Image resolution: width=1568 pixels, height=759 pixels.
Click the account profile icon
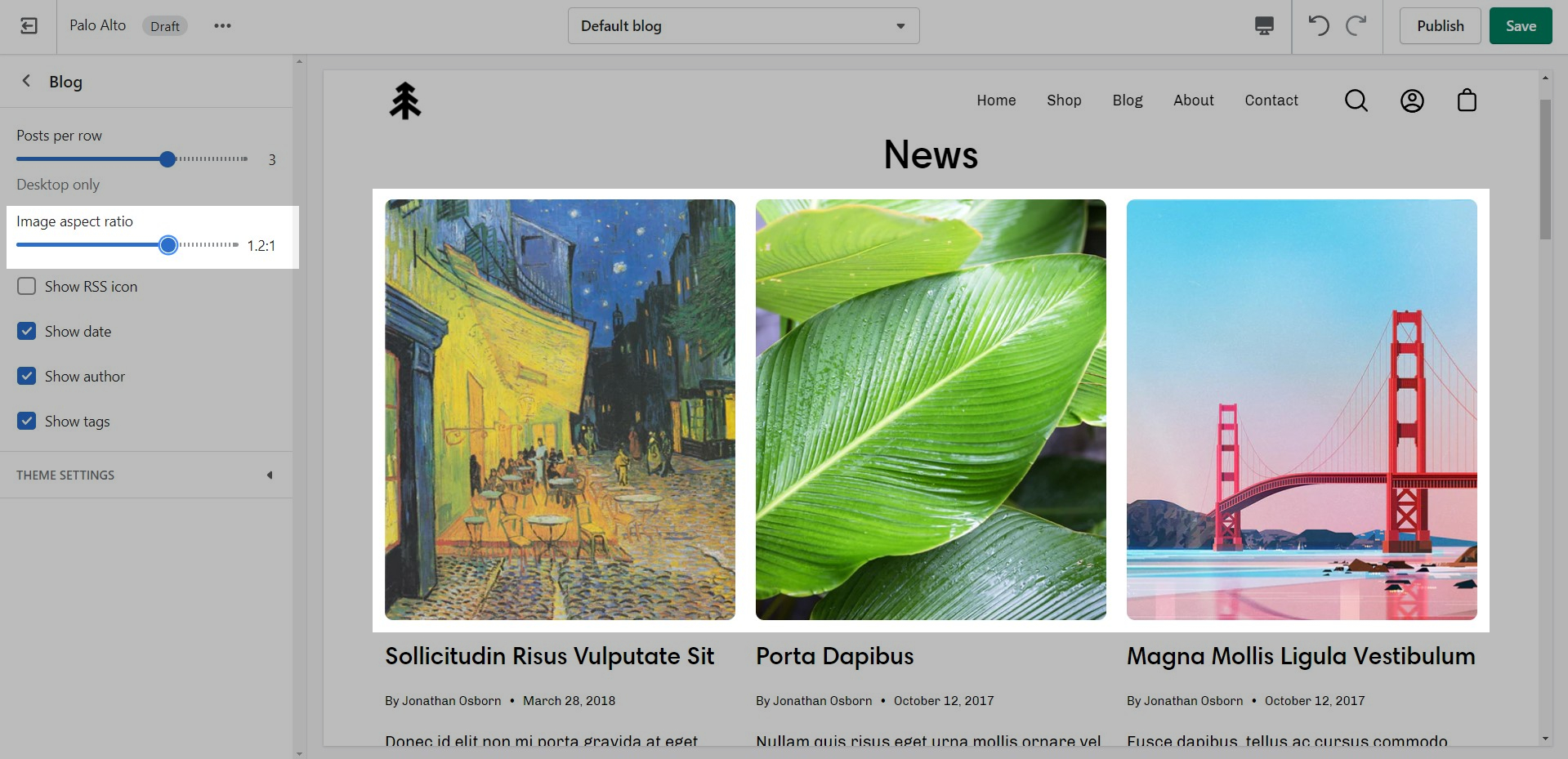(1411, 100)
